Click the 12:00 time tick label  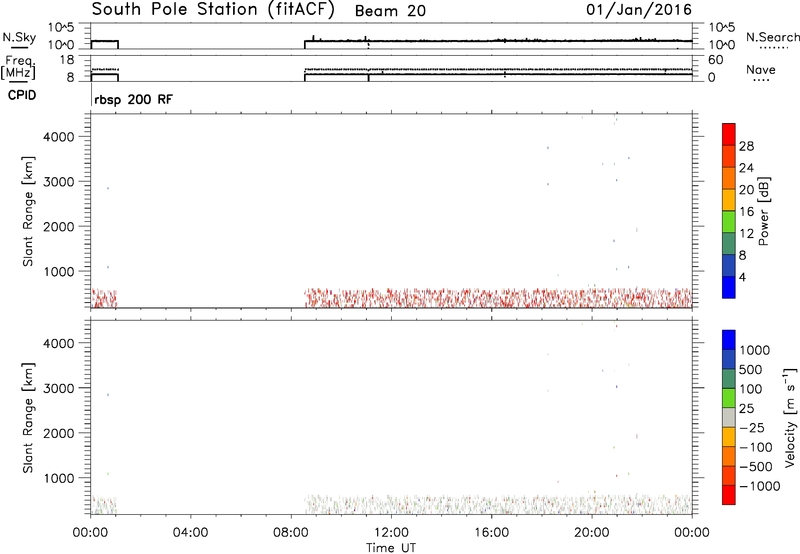click(x=391, y=533)
